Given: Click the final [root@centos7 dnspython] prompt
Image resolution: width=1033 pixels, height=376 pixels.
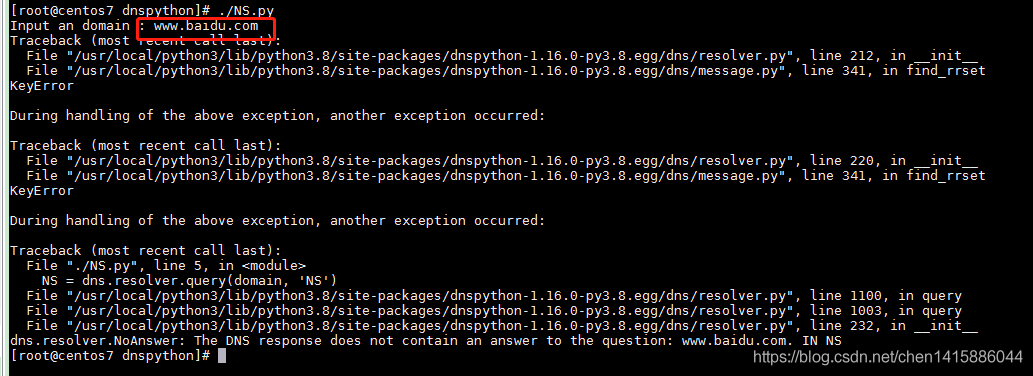Looking at the screenshot, I should [x=109, y=356].
